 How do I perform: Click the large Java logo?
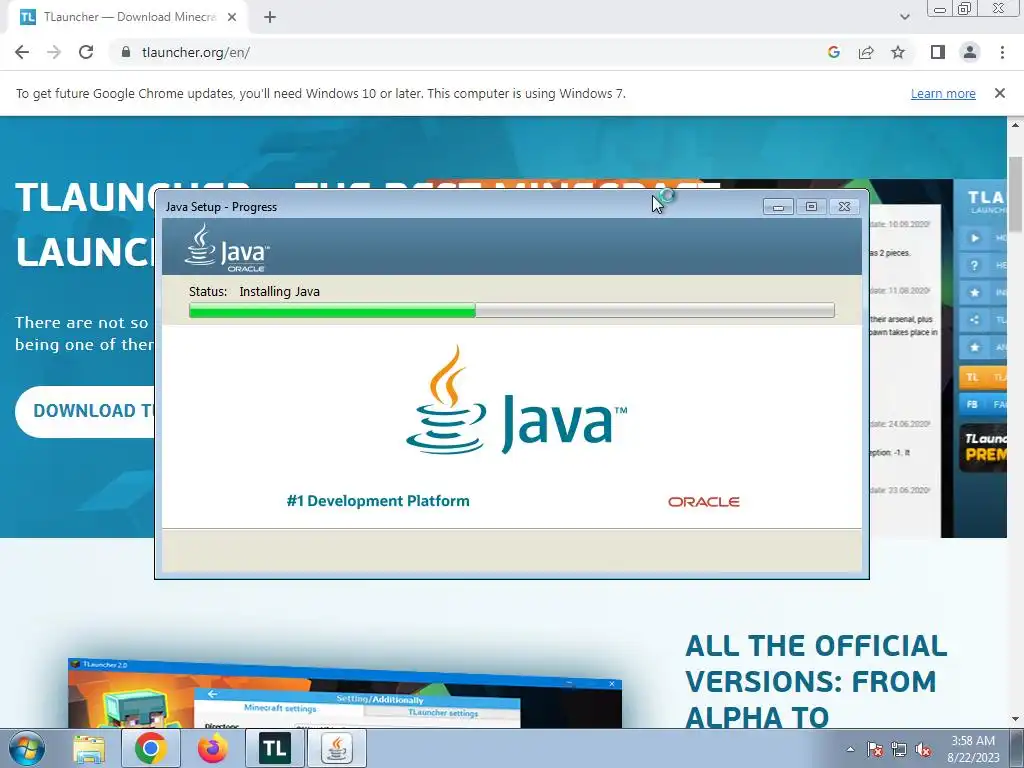pyautogui.click(x=516, y=400)
